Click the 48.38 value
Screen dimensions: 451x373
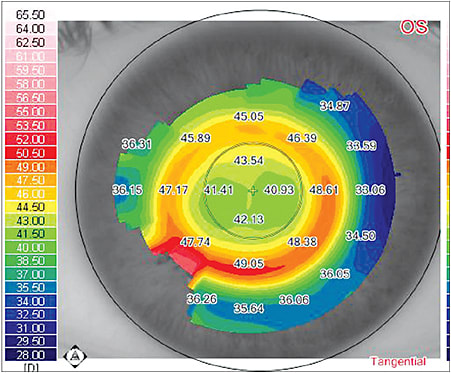302,242
